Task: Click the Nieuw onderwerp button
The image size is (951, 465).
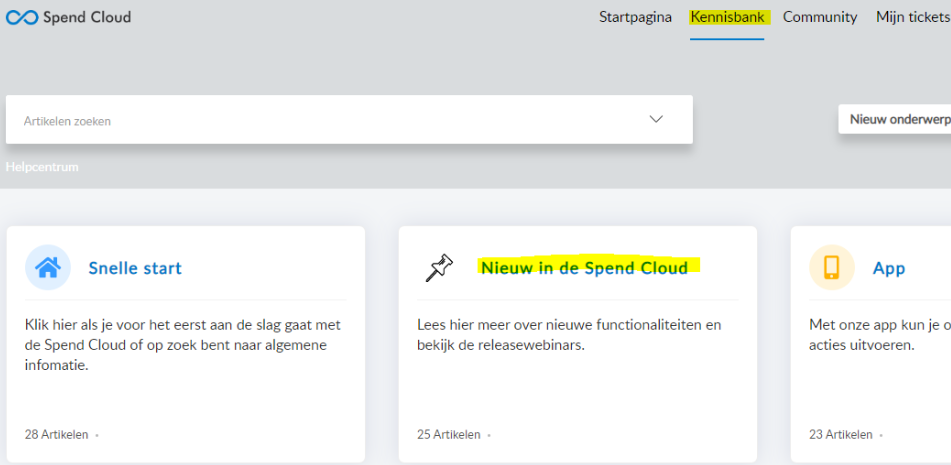Action: pyautogui.click(x=895, y=119)
